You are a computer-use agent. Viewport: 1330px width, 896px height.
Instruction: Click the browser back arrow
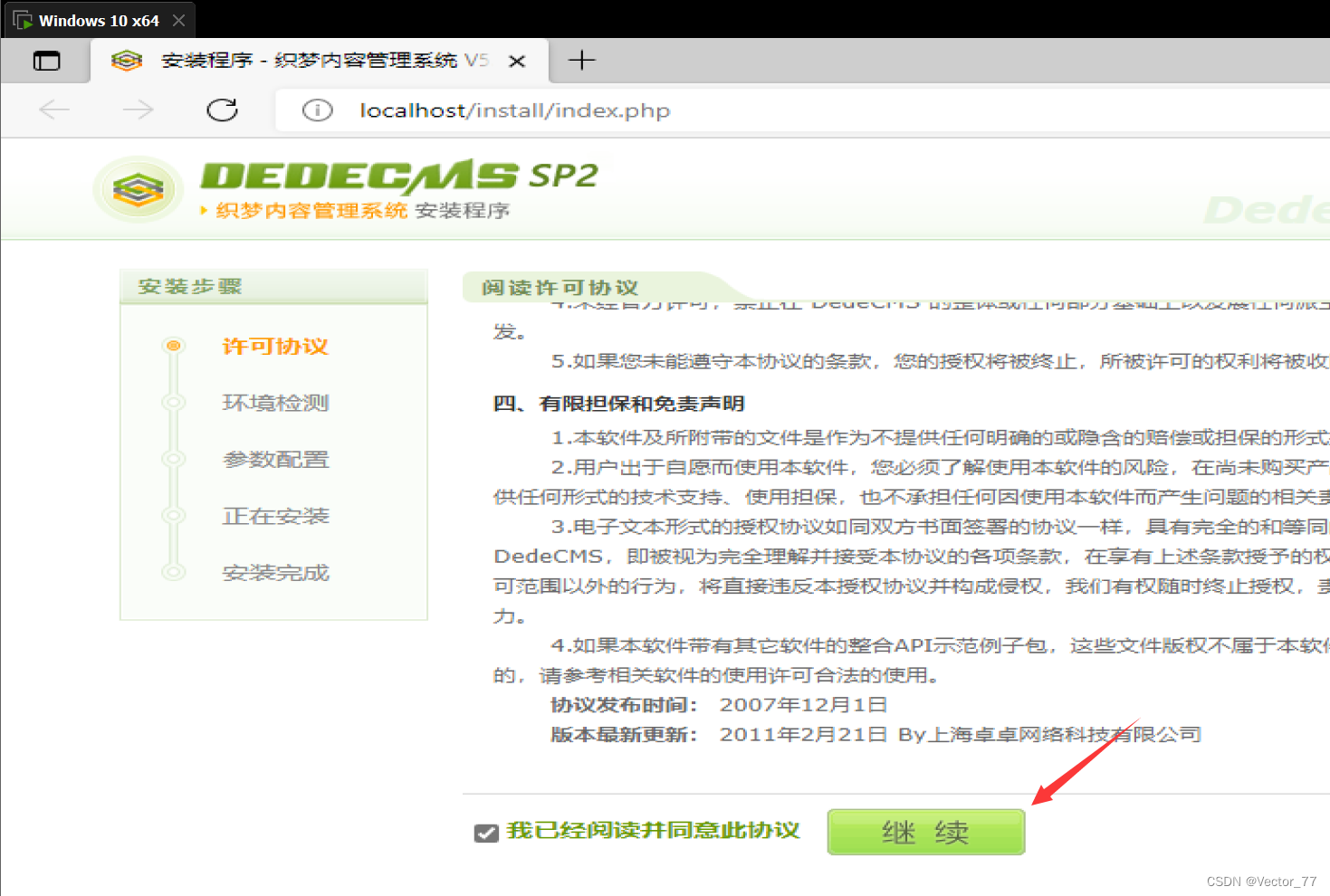(x=54, y=110)
